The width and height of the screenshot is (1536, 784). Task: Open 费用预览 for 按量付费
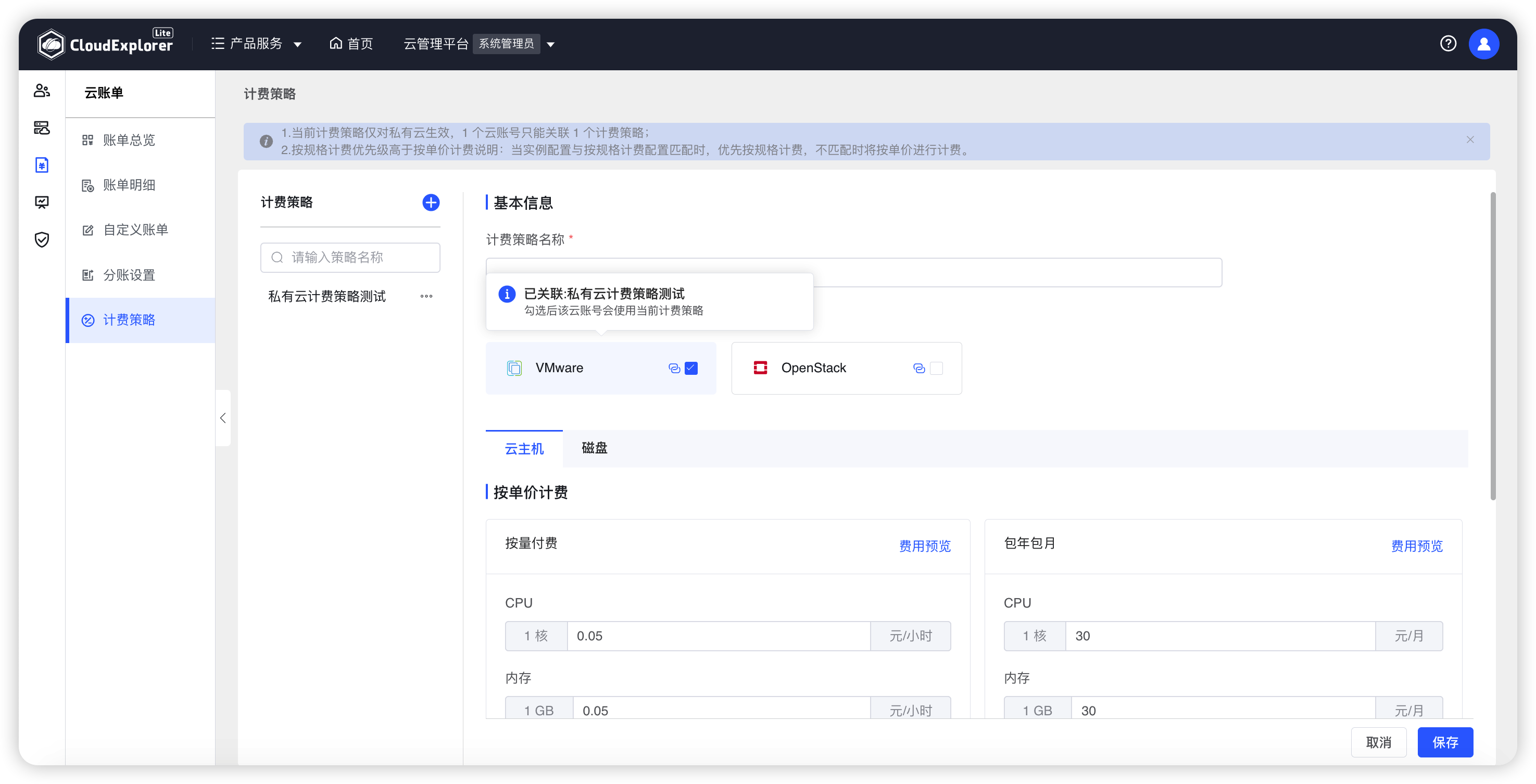(924, 546)
